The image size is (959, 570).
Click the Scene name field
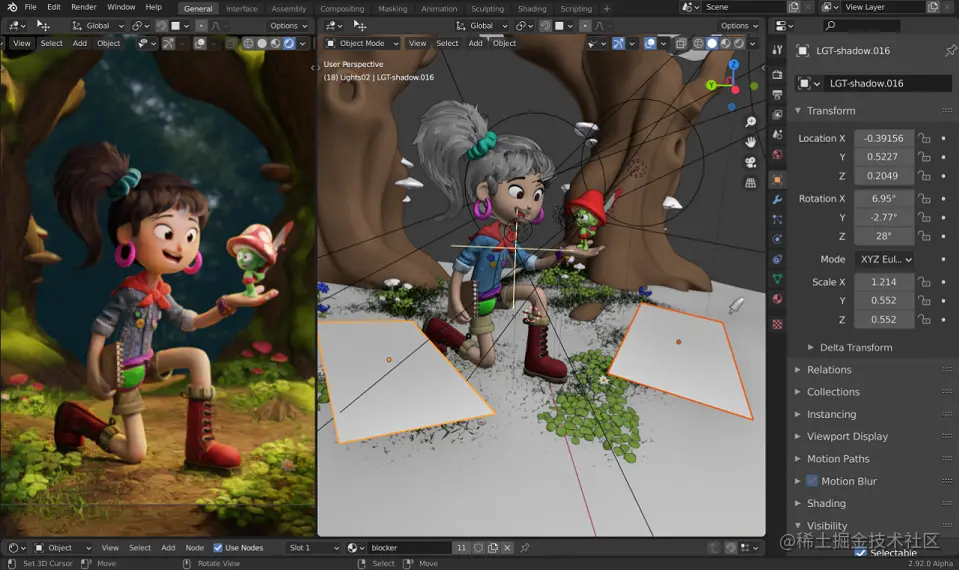coord(743,7)
